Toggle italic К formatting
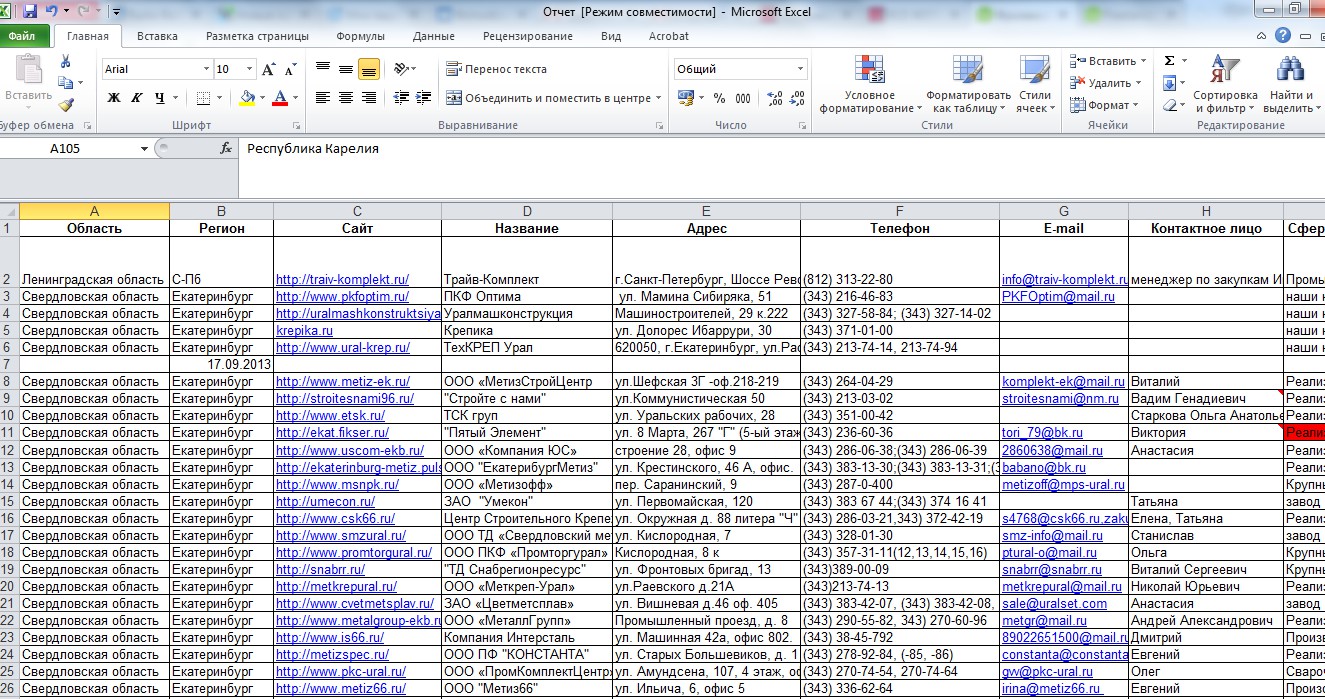The height and width of the screenshot is (699, 1325). (x=137, y=98)
